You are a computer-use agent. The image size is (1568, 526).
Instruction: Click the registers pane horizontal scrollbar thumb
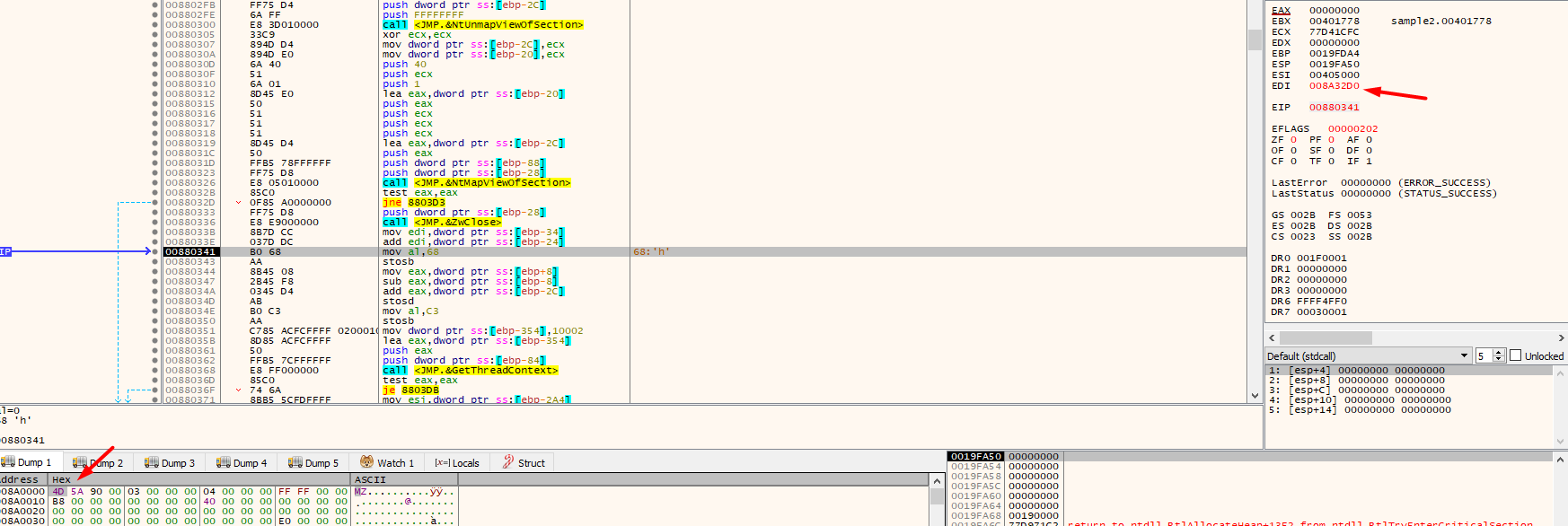[1326, 338]
